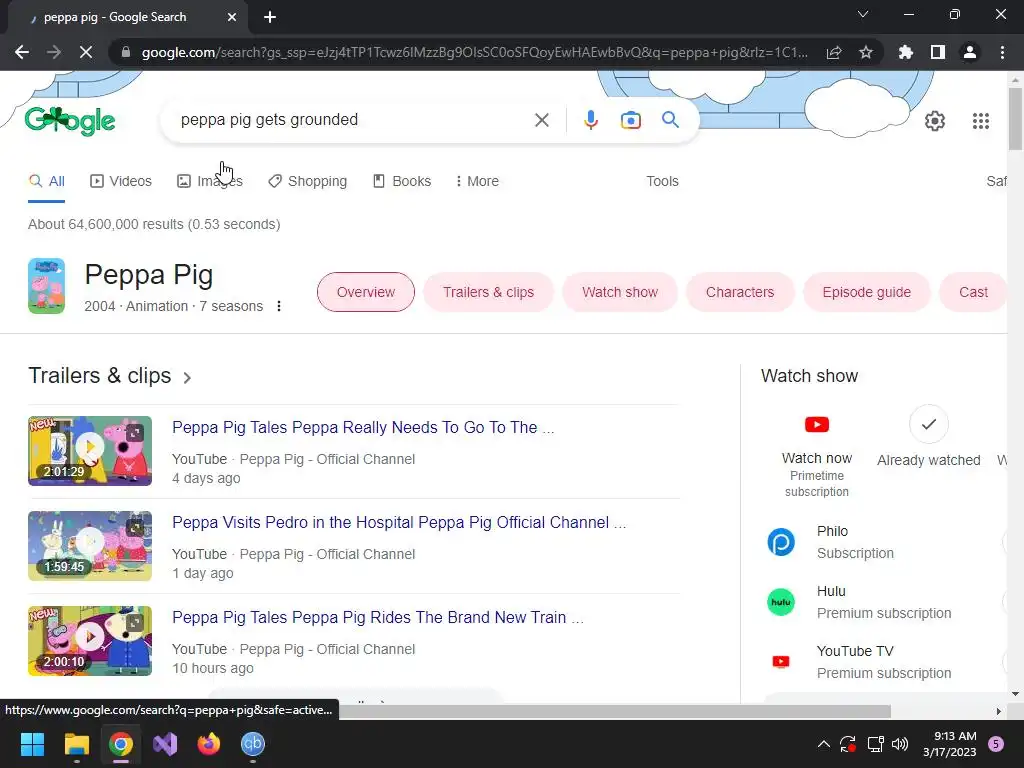Image resolution: width=1024 pixels, height=768 pixels.
Task: Click the blue search magnifier button
Action: tap(670, 120)
